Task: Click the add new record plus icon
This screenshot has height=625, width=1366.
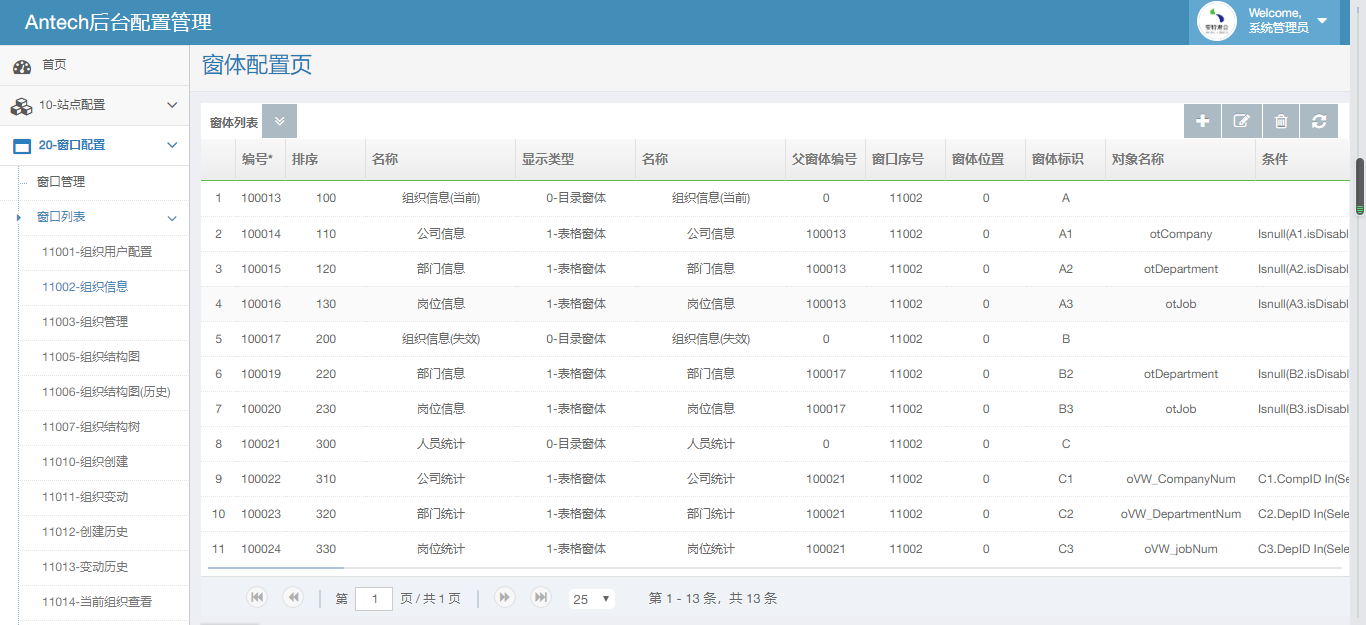Action: click(1202, 121)
